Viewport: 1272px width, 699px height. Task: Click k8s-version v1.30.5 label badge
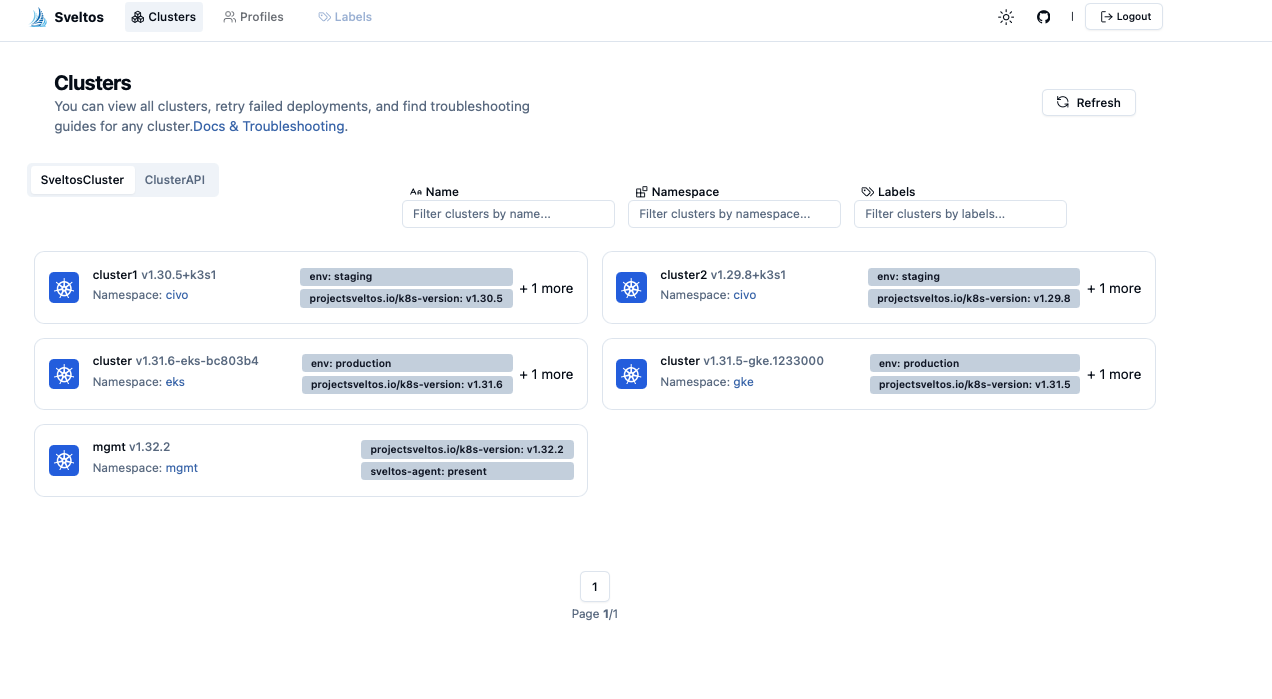406,298
